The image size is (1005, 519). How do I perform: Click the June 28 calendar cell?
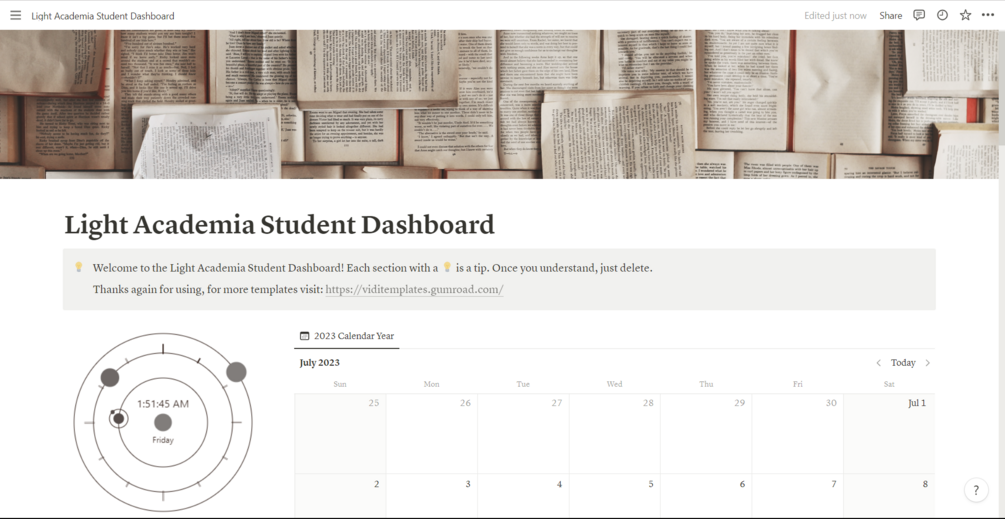click(613, 433)
